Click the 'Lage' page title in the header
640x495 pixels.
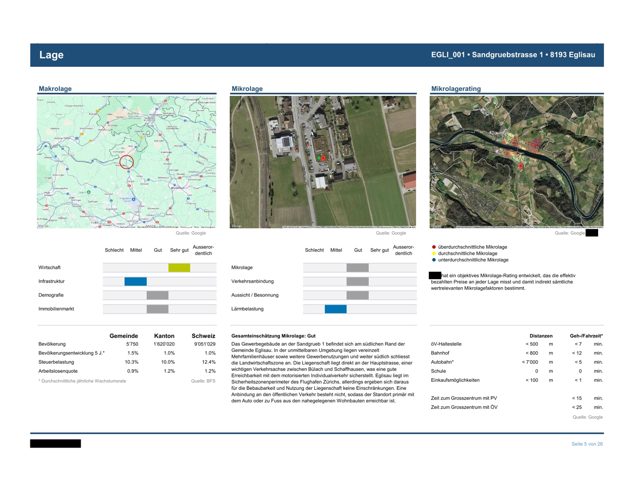51,55
